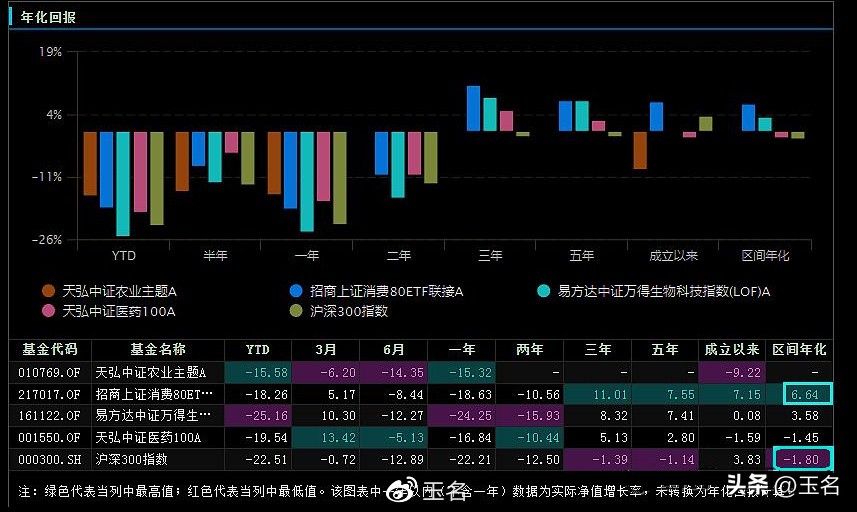The width and height of the screenshot is (857, 512).
Task: Sort by the 3月 column header
Action: [326, 350]
